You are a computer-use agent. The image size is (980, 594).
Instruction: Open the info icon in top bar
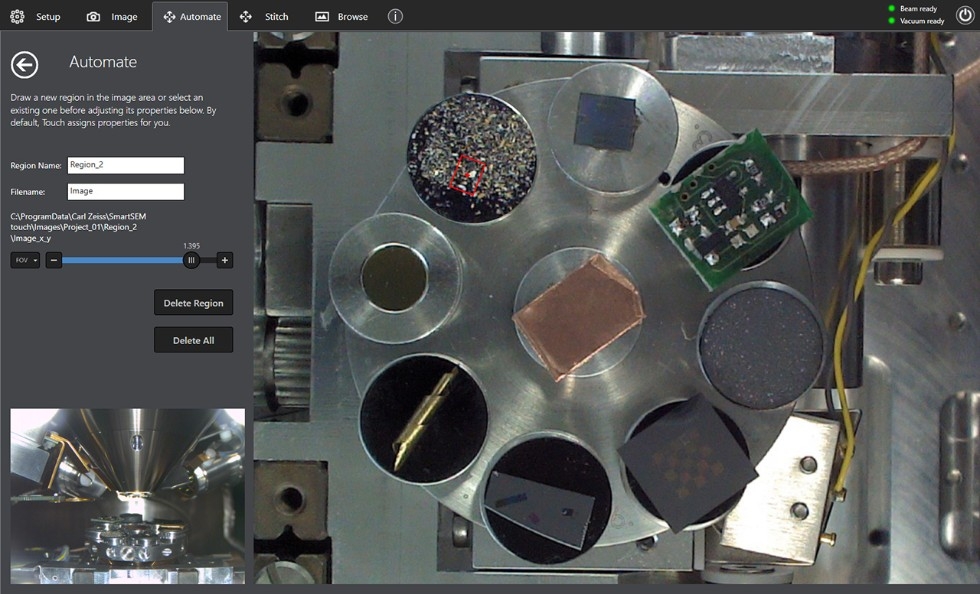[395, 17]
